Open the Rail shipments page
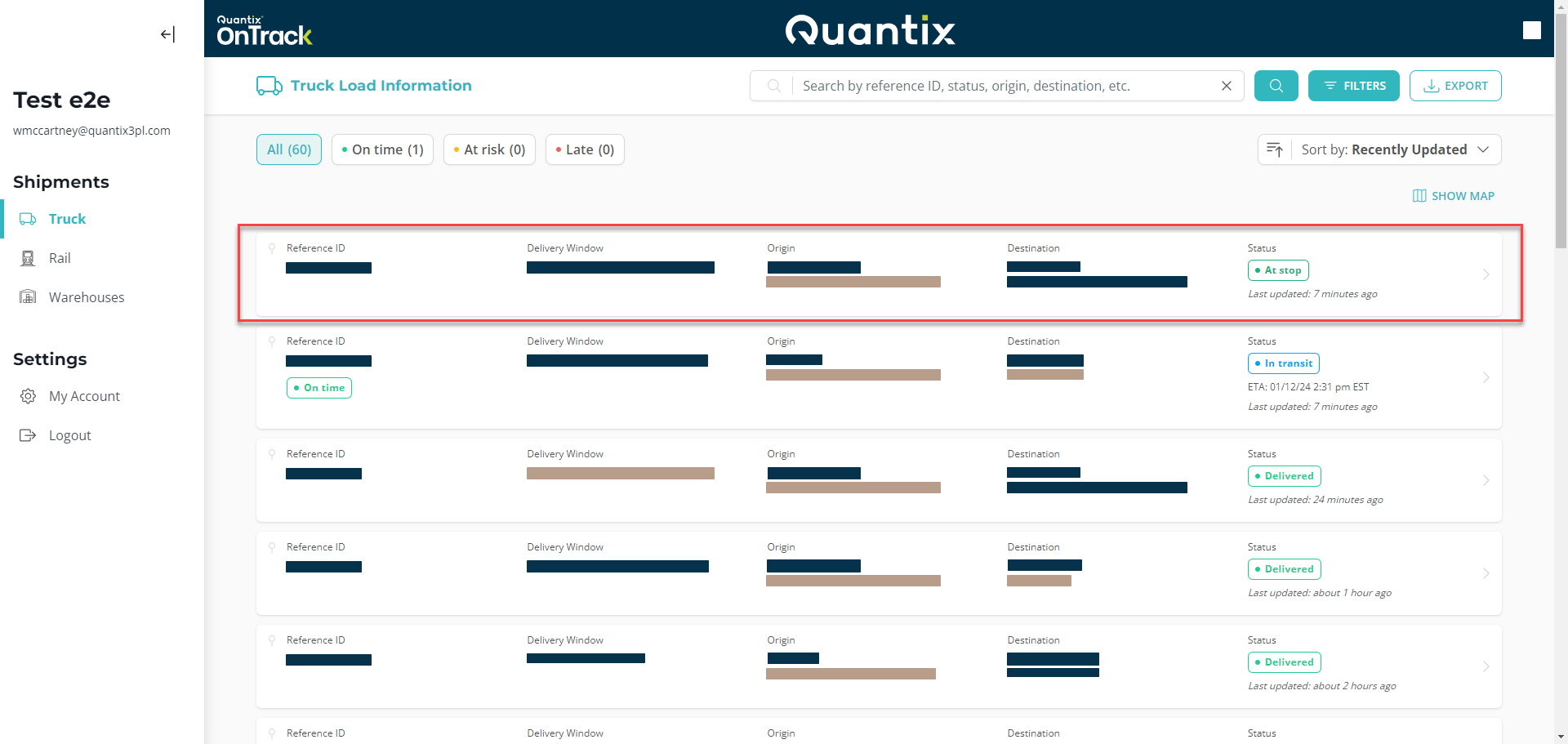Screen dimensions: 1568x744 point(59,258)
